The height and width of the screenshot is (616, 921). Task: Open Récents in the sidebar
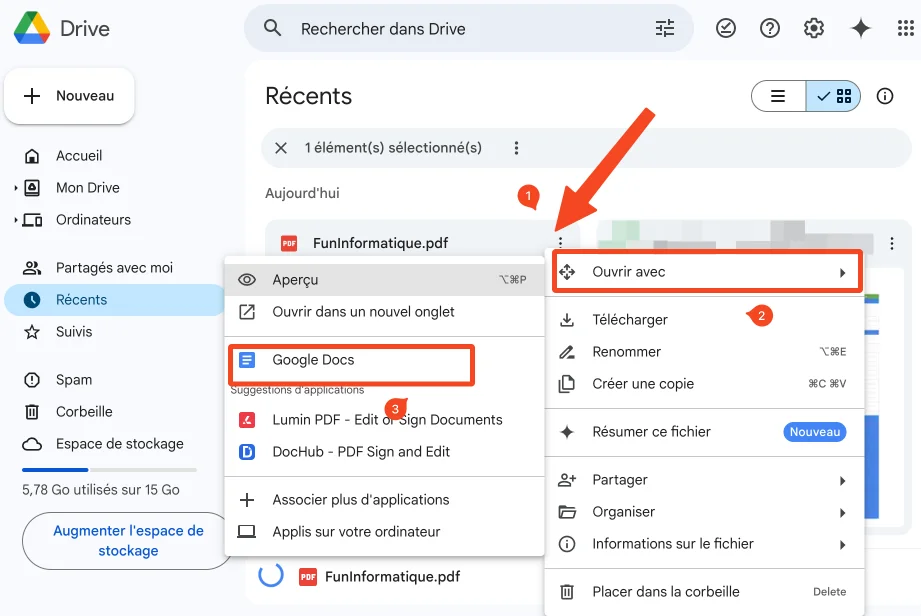pos(115,299)
